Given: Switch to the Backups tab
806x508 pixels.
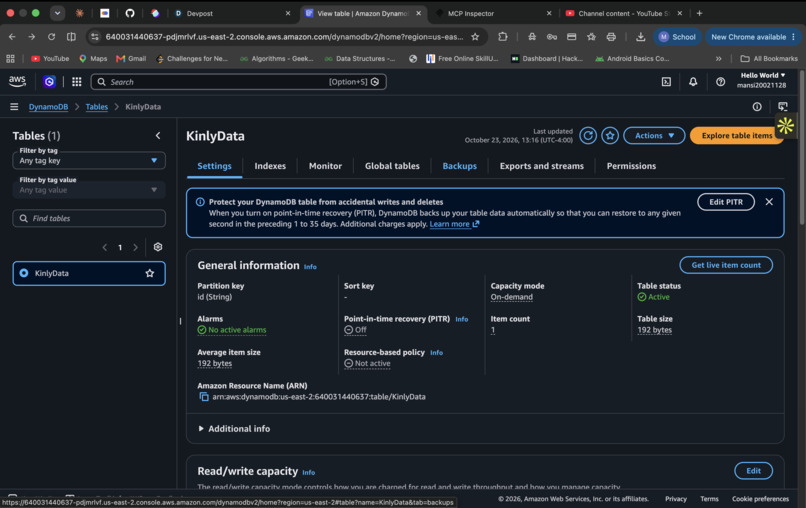Looking at the screenshot, I should click(x=460, y=166).
